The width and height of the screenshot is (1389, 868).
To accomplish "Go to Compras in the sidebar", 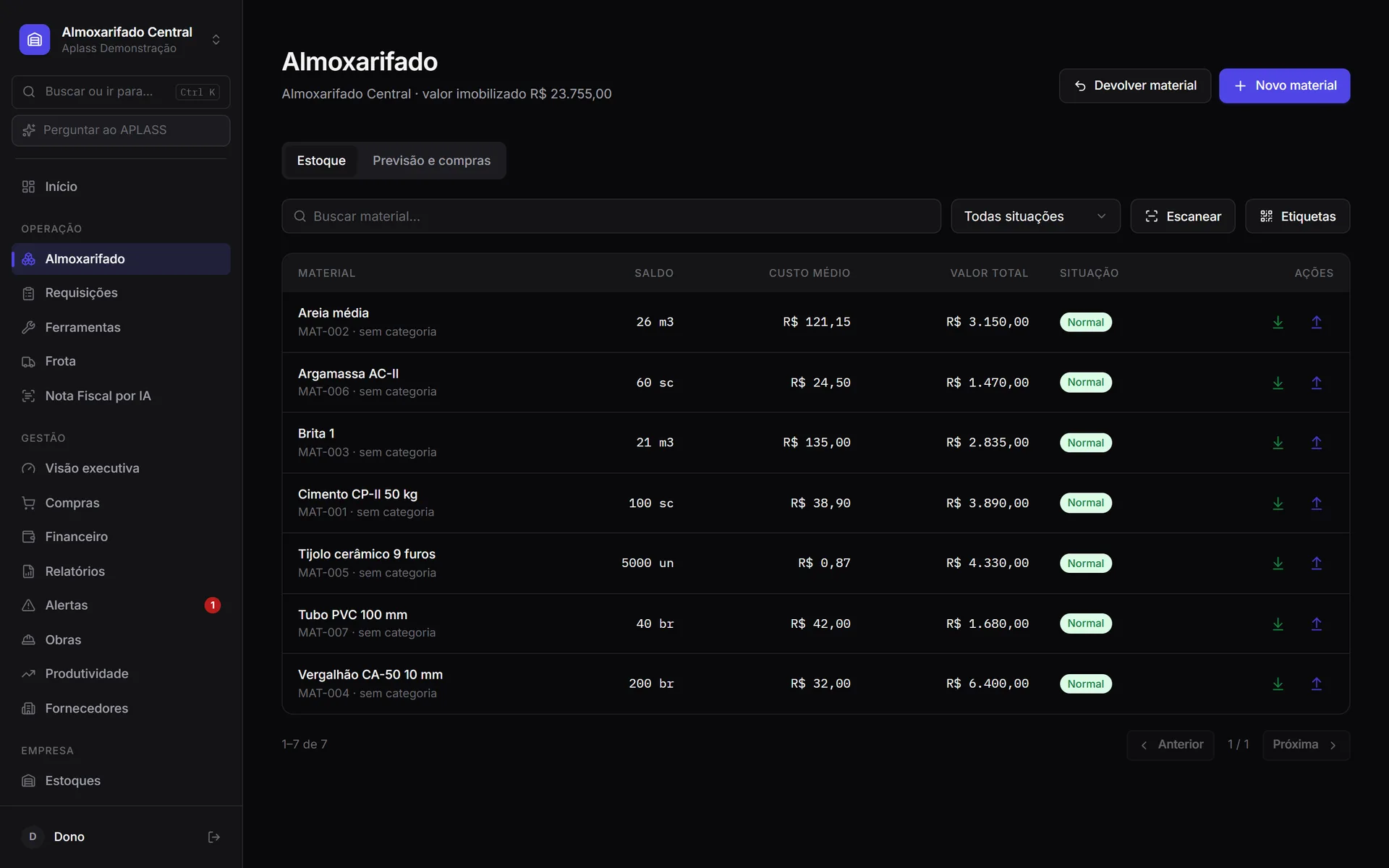I will 121,503.
